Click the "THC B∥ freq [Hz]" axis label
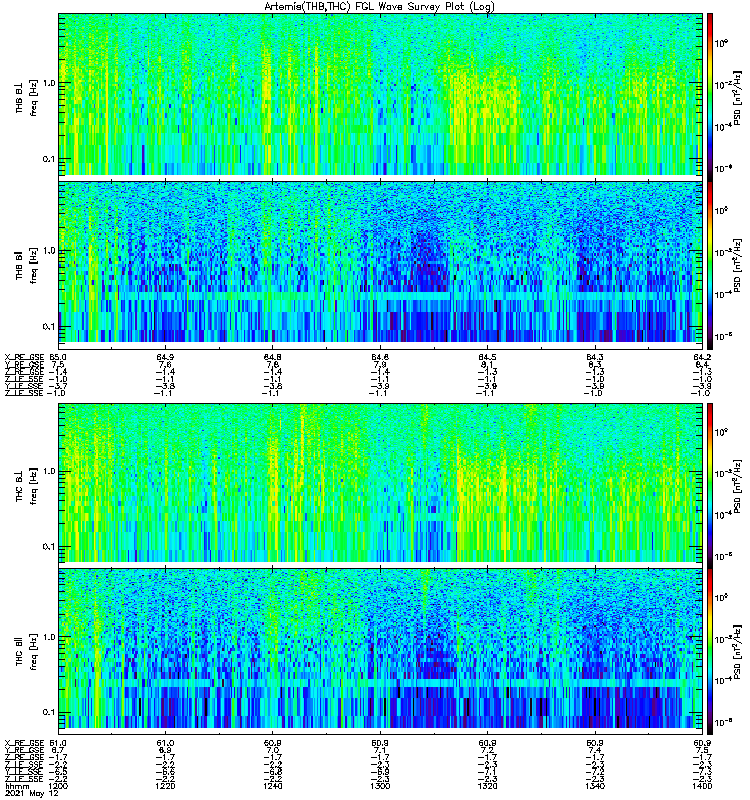Viewport: 750px width, 800px height. tap(27, 651)
